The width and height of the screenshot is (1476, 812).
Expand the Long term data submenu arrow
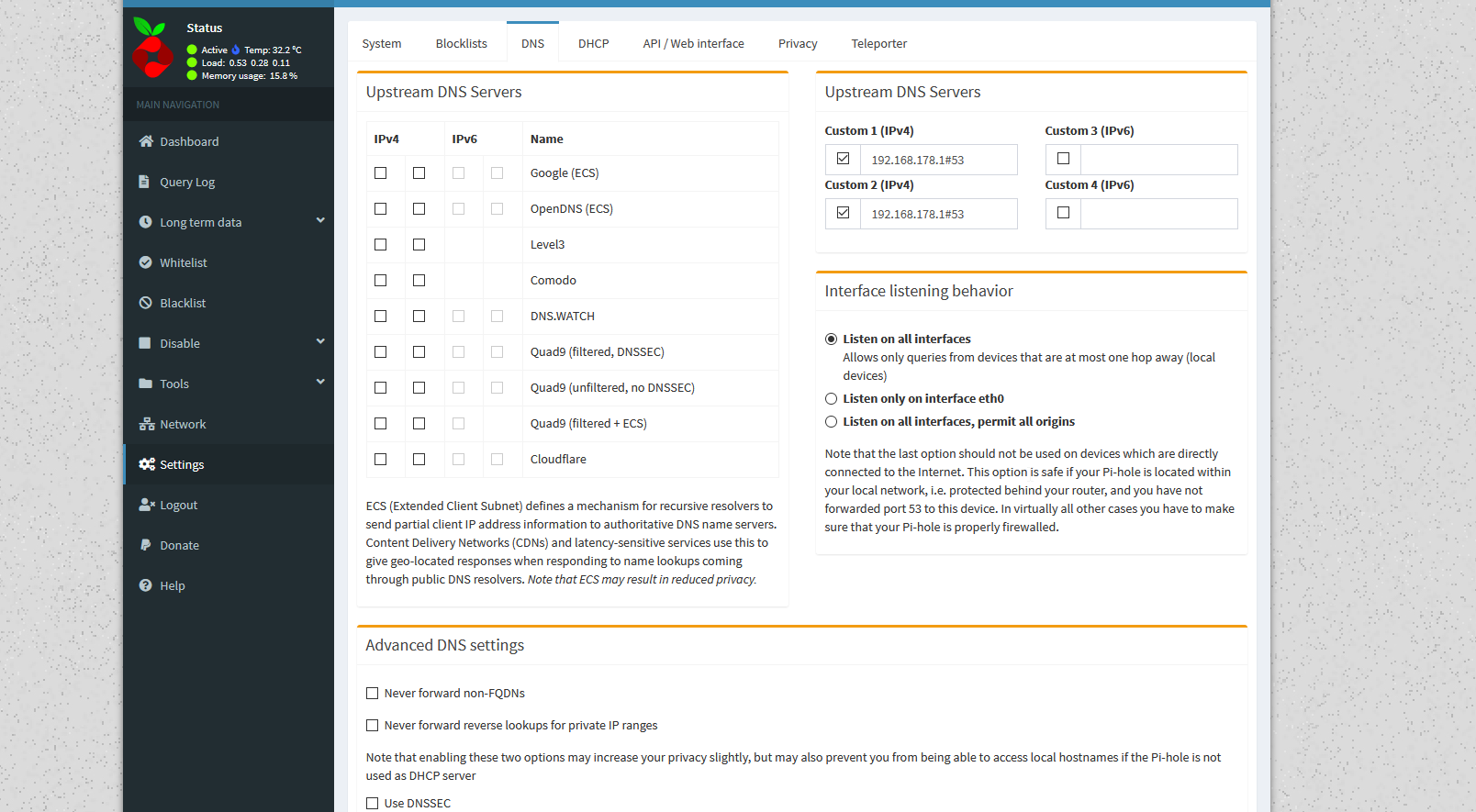tap(320, 220)
